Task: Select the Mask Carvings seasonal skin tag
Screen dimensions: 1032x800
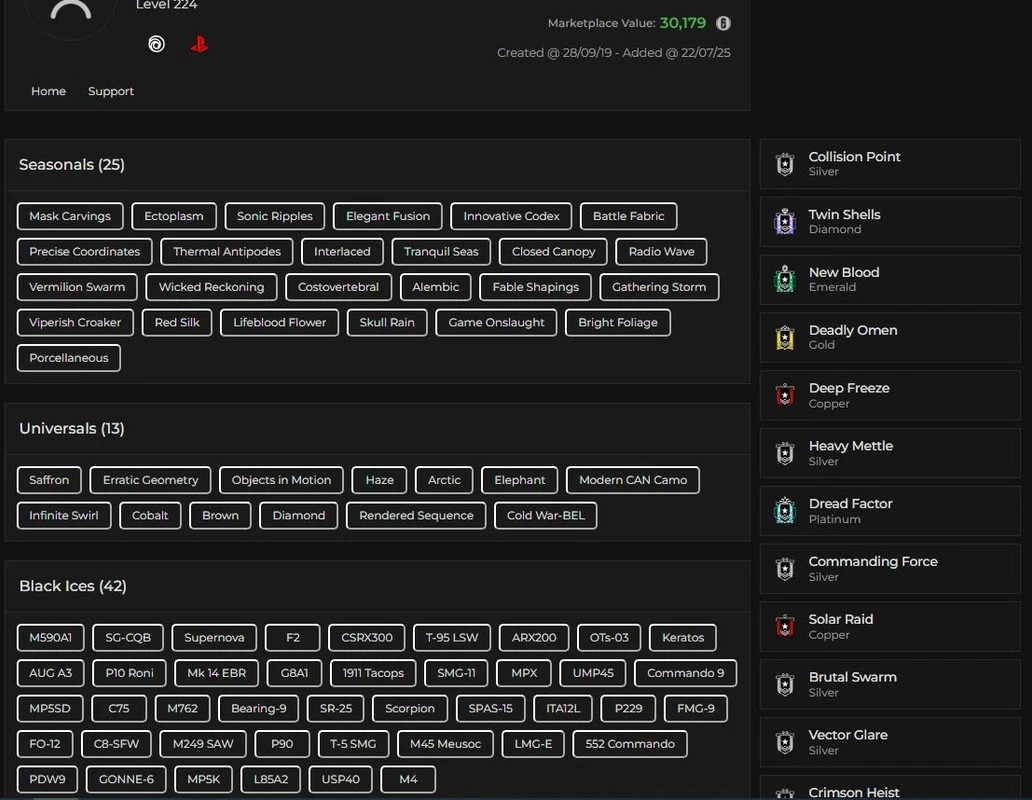Action: click(x=70, y=216)
